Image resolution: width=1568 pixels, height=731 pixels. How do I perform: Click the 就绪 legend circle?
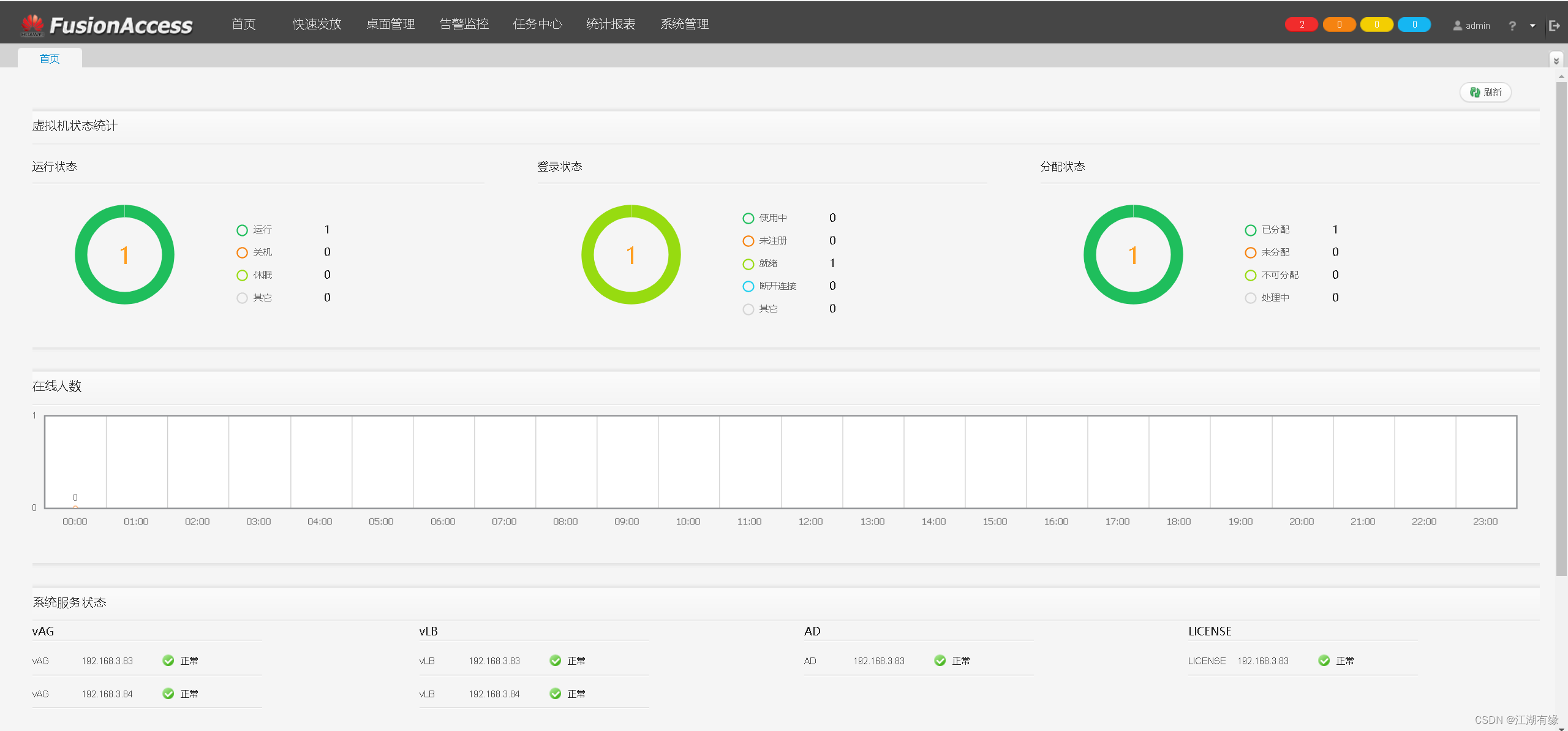tap(748, 263)
